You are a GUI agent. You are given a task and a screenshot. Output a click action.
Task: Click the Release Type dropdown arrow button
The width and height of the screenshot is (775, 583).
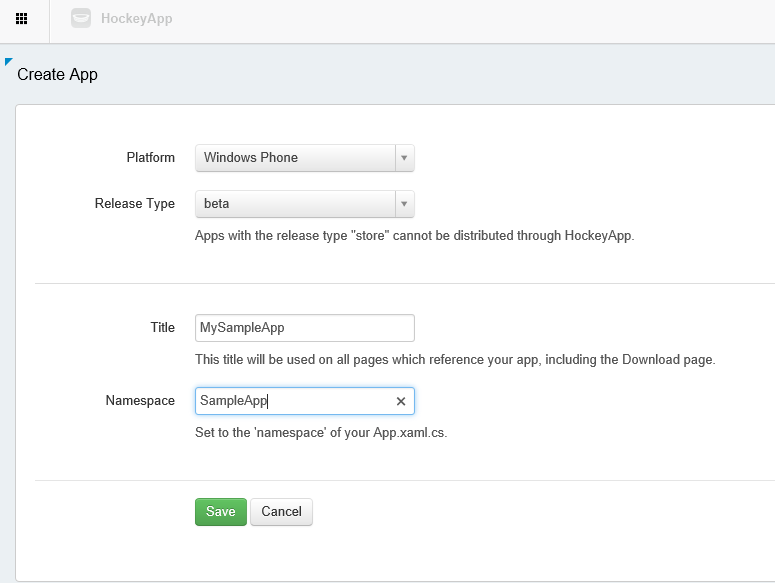point(404,204)
